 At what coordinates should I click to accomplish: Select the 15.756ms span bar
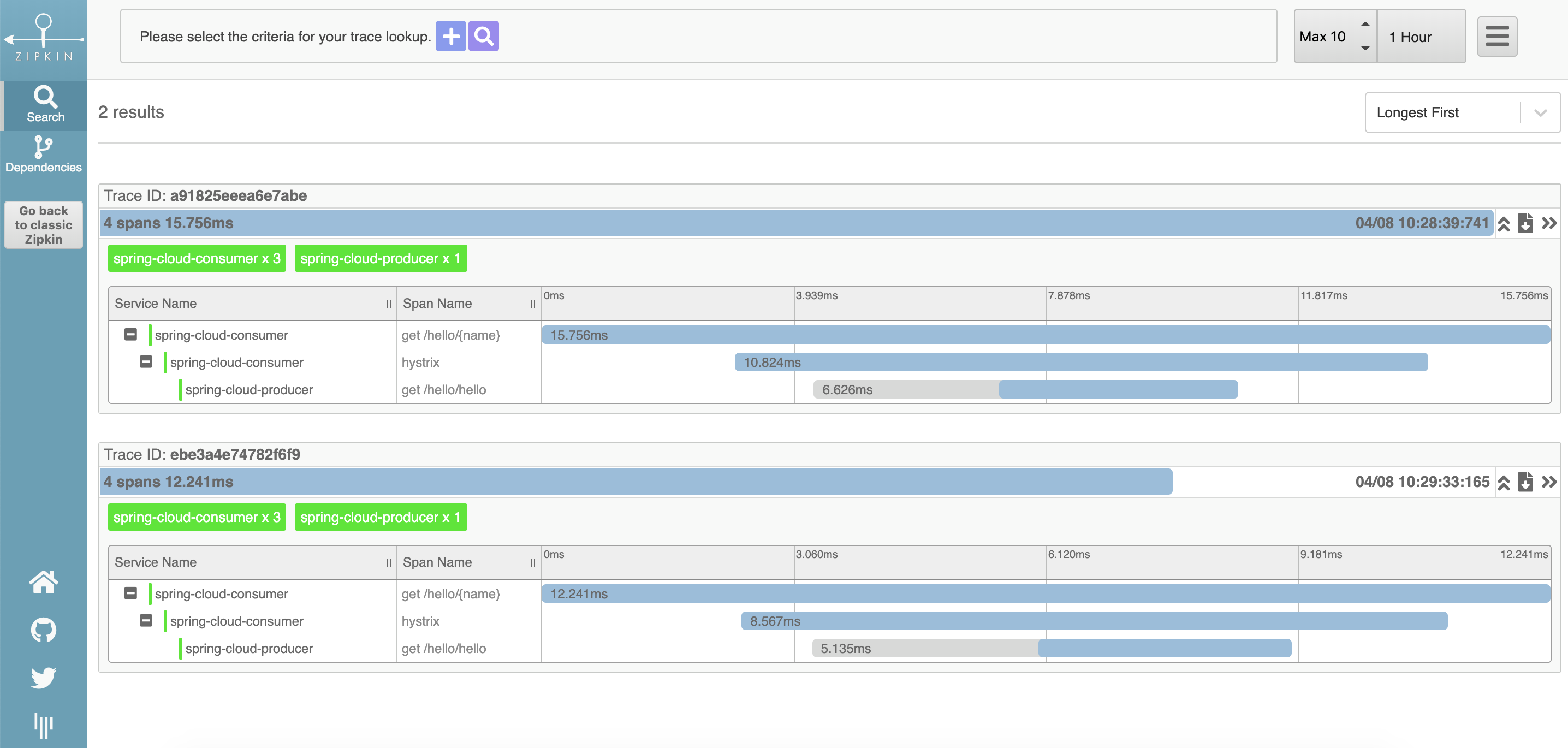(1046, 335)
